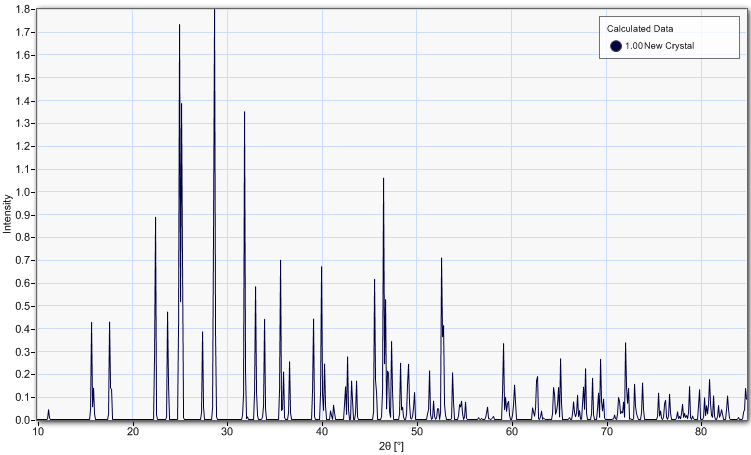Click the "80" x-axis tick label
Screen dimensions: 751x455
[701, 432]
